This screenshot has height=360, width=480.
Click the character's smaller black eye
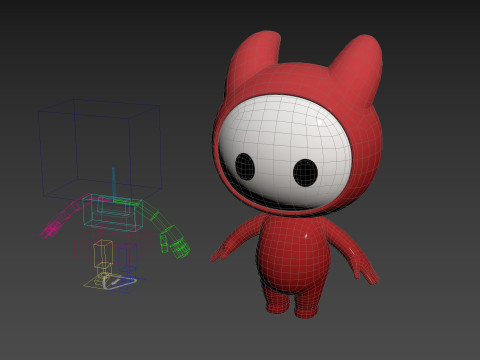(x=245, y=167)
